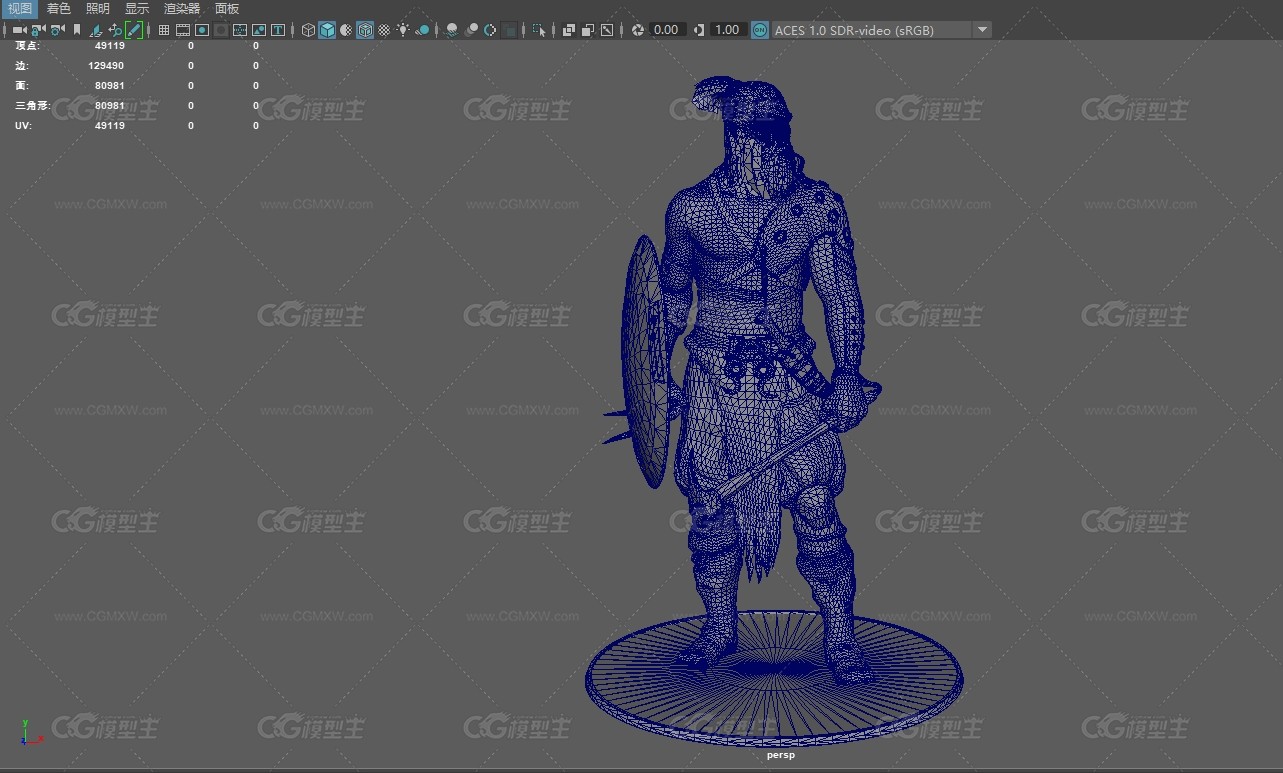The height and width of the screenshot is (773, 1283).
Task: Click the 面 face count 80981
Action: click(x=110, y=86)
